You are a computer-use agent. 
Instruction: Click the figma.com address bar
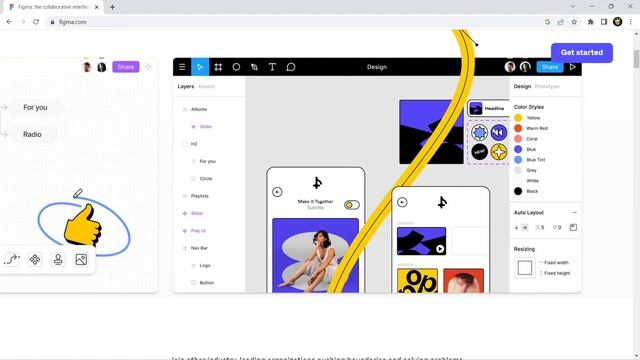click(294, 22)
